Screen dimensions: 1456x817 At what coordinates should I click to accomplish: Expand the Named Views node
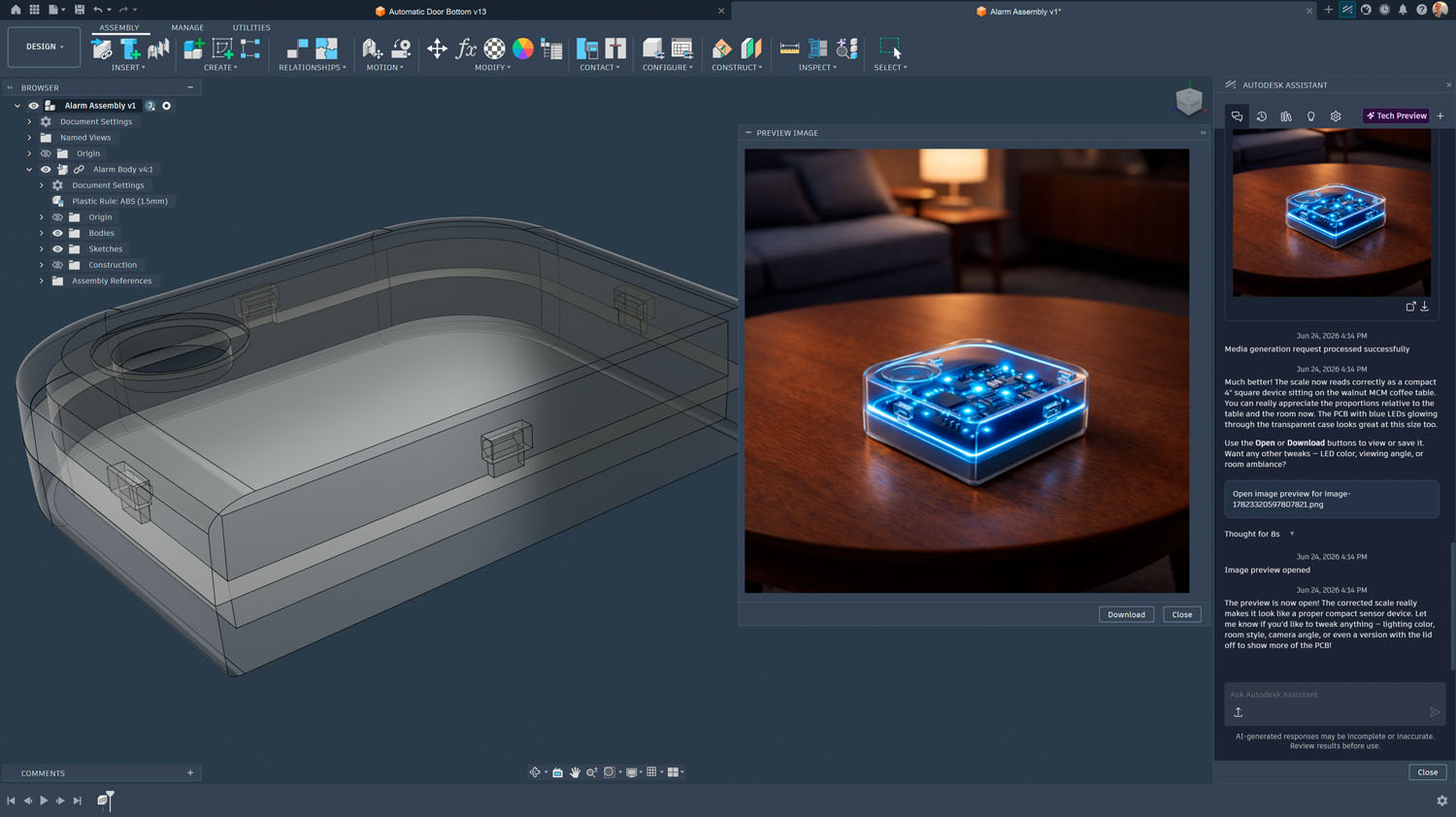pos(29,138)
